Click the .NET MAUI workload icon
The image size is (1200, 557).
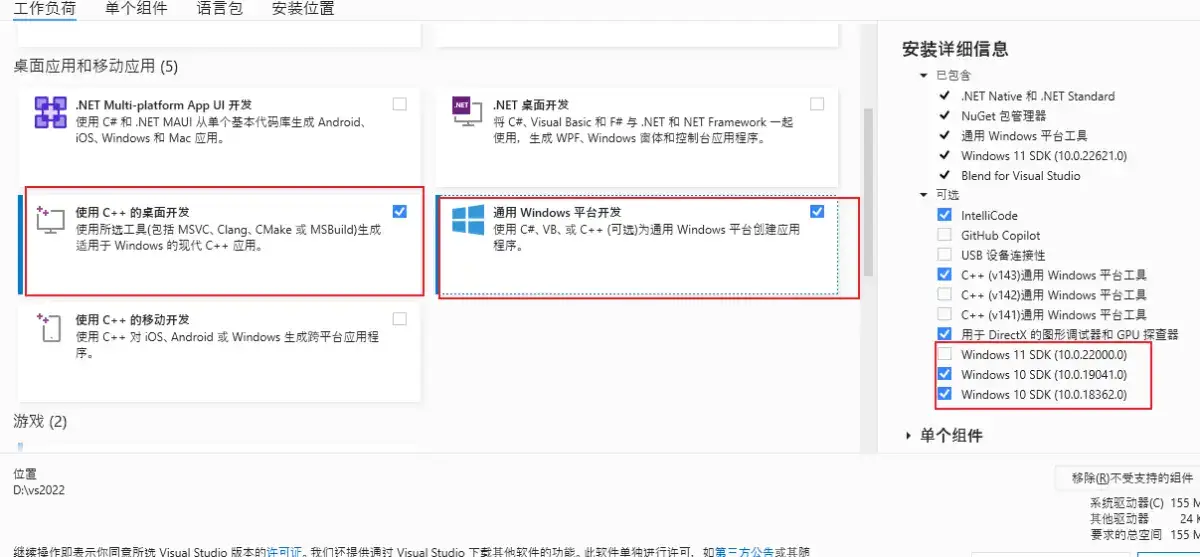(x=50, y=112)
